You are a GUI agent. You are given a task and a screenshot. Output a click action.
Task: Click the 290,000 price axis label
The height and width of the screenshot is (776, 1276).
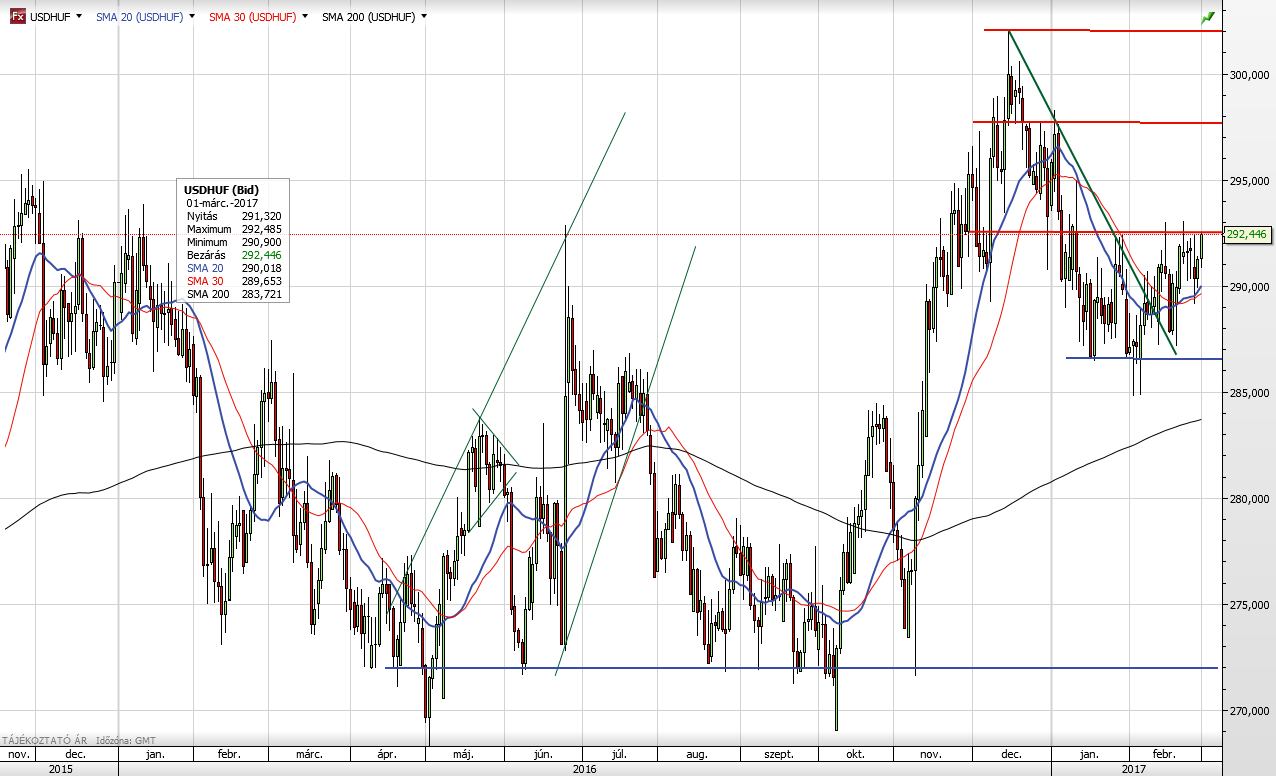[1249, 287]
